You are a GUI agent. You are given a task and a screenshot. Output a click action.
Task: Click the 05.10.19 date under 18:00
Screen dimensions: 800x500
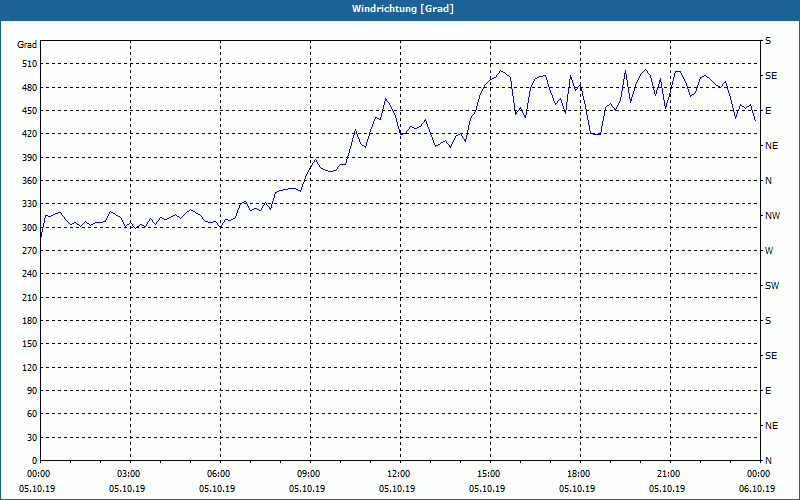[577, 489]
